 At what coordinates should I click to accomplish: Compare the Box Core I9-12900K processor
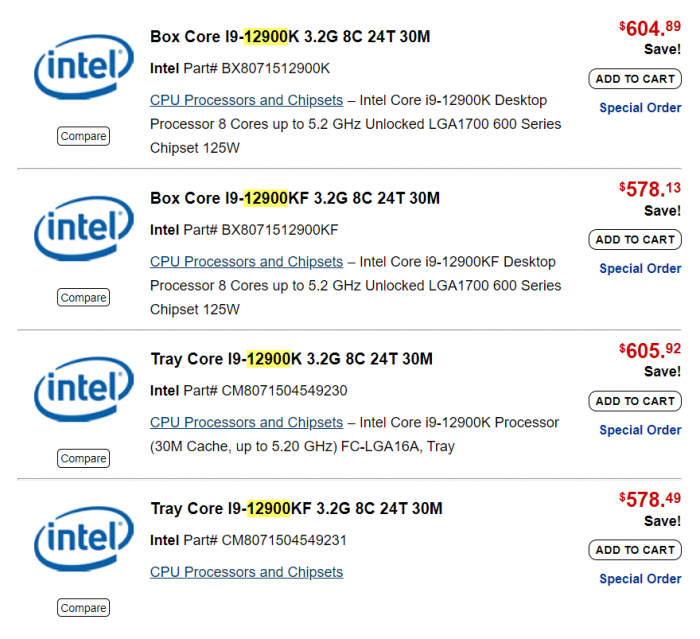83,136
